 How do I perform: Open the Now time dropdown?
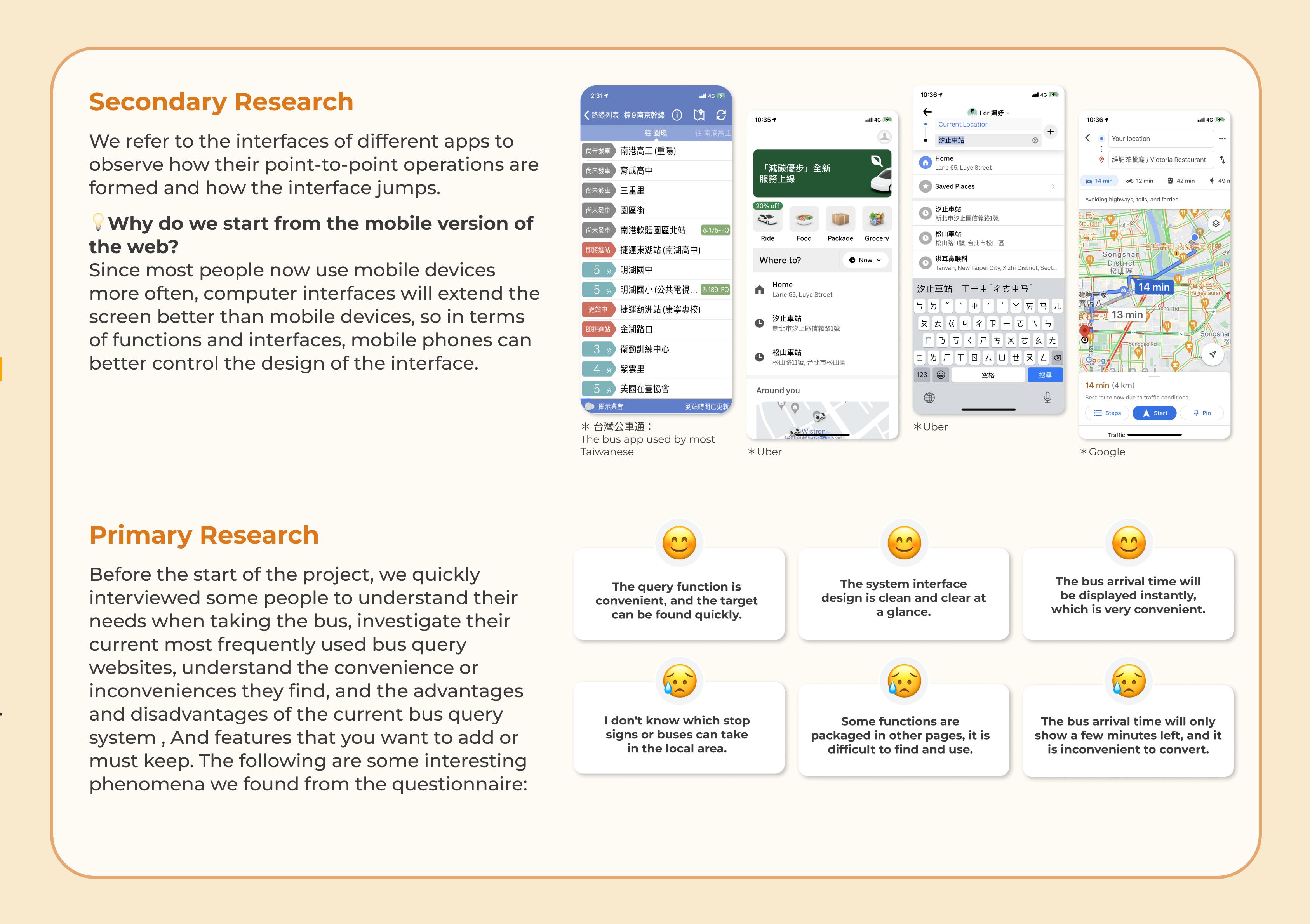point(865,260)
